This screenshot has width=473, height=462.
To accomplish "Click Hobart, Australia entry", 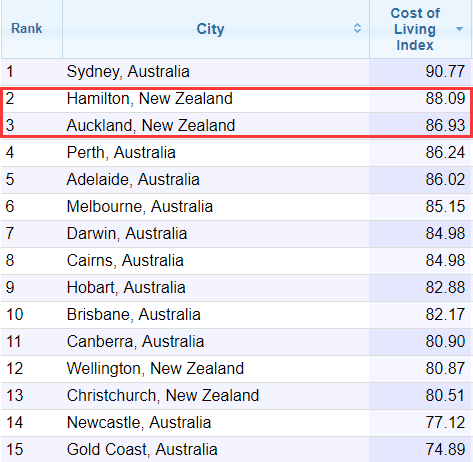I will [126, 288].
